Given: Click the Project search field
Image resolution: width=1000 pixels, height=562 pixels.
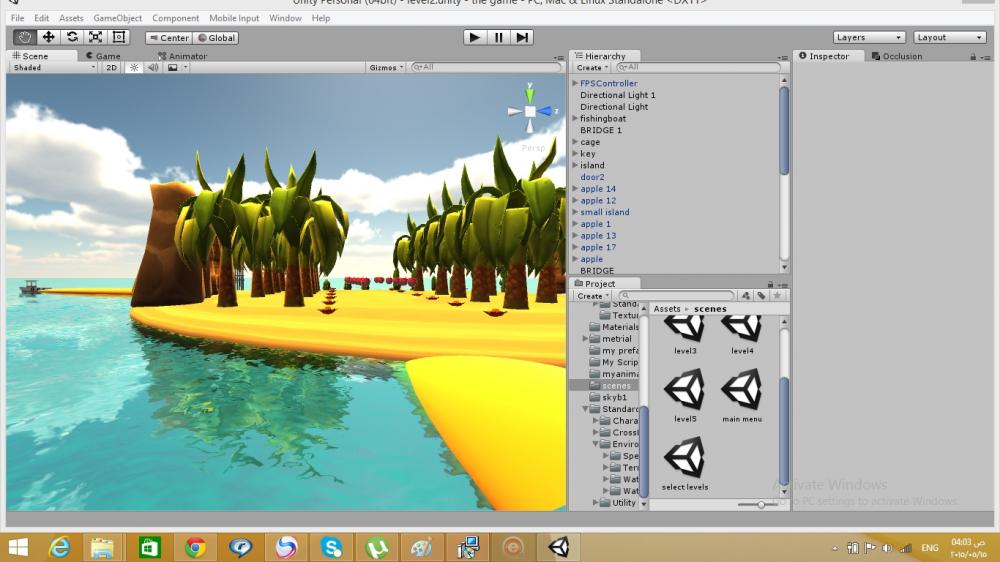Looking at the screenshot, I should [676, 296].
